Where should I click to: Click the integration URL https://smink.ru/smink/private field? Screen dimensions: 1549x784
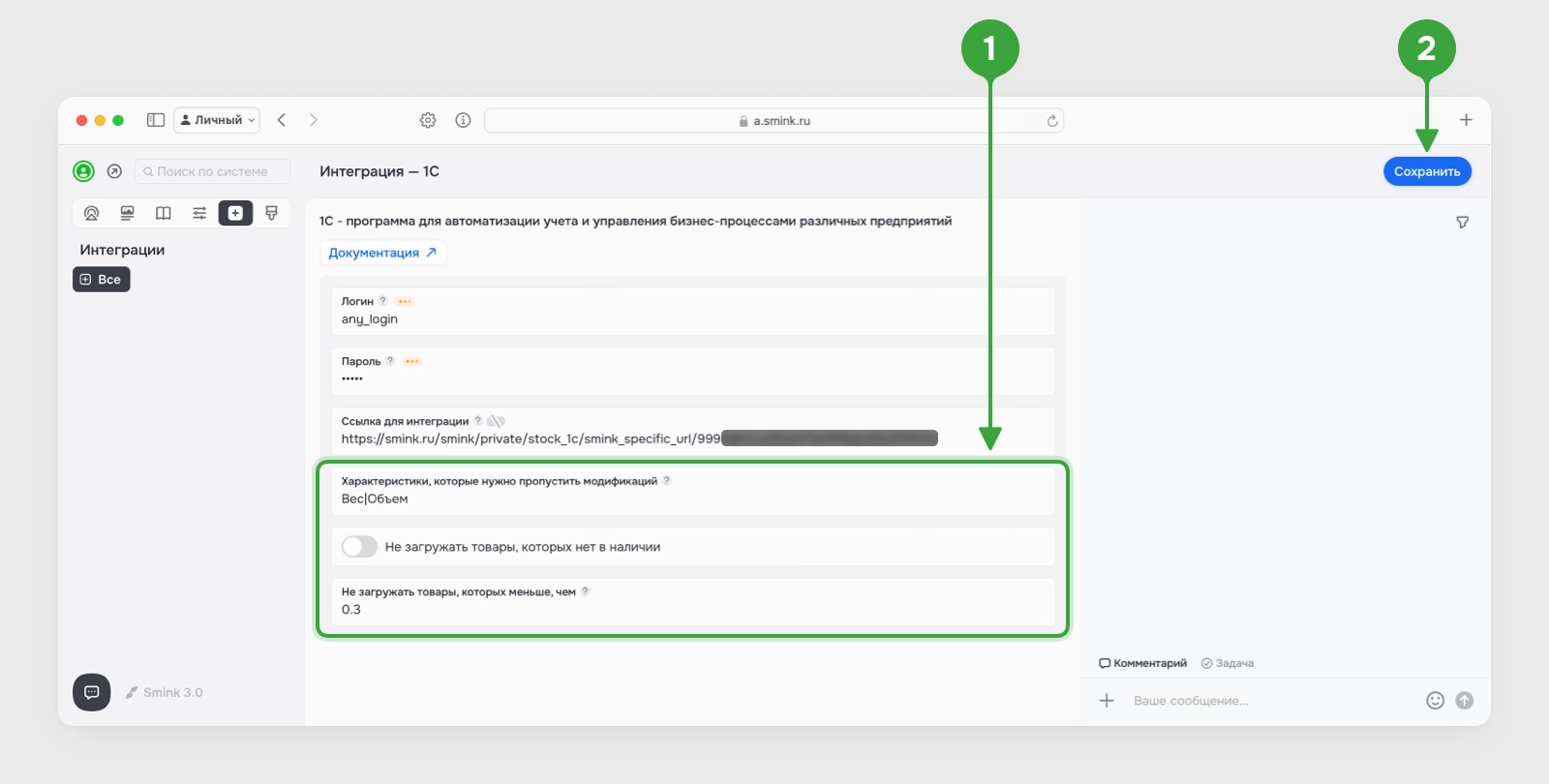693,432
